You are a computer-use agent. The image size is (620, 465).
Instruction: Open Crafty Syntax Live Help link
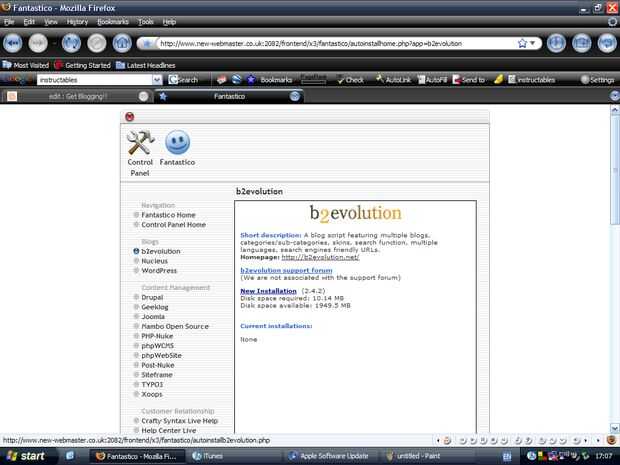point(180,421)
